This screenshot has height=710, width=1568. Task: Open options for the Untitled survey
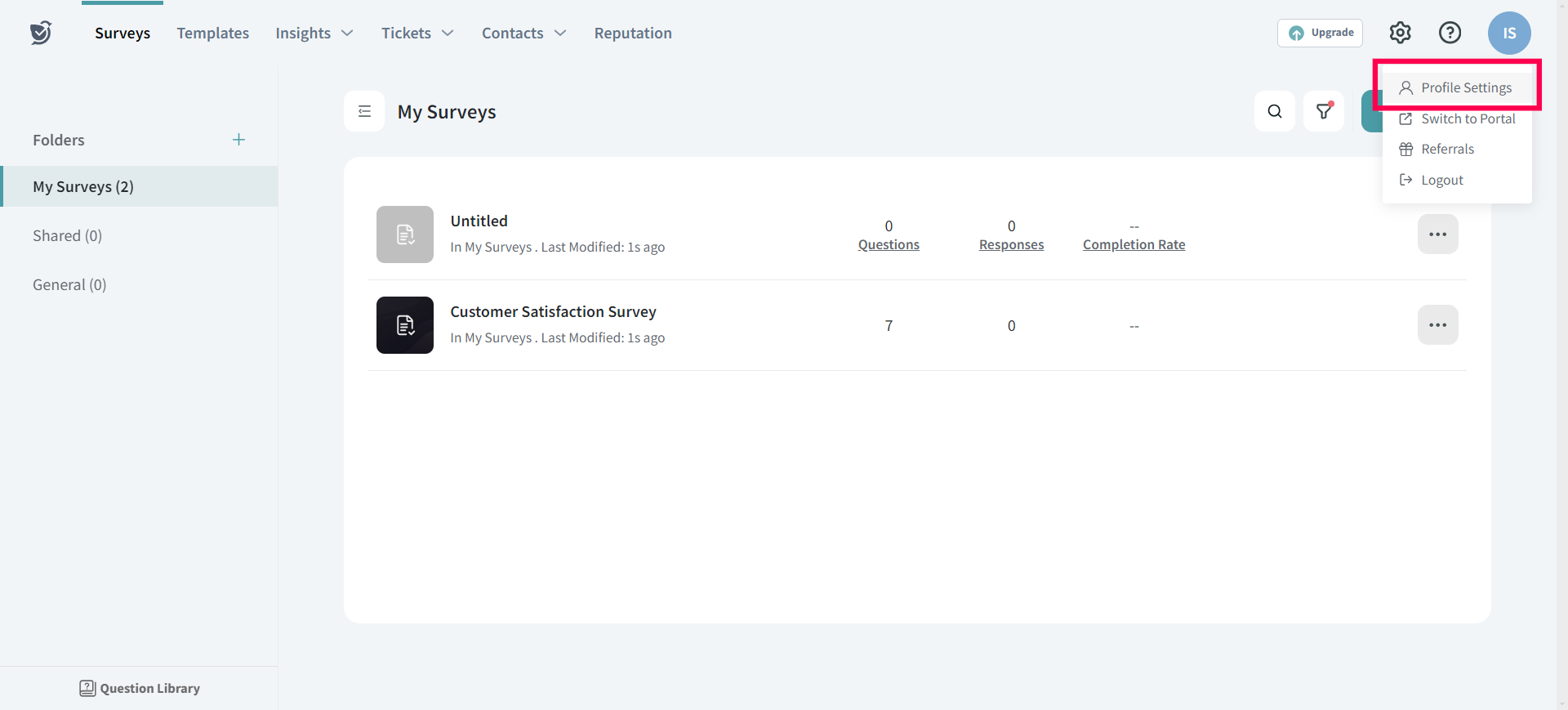[1437, 234]
